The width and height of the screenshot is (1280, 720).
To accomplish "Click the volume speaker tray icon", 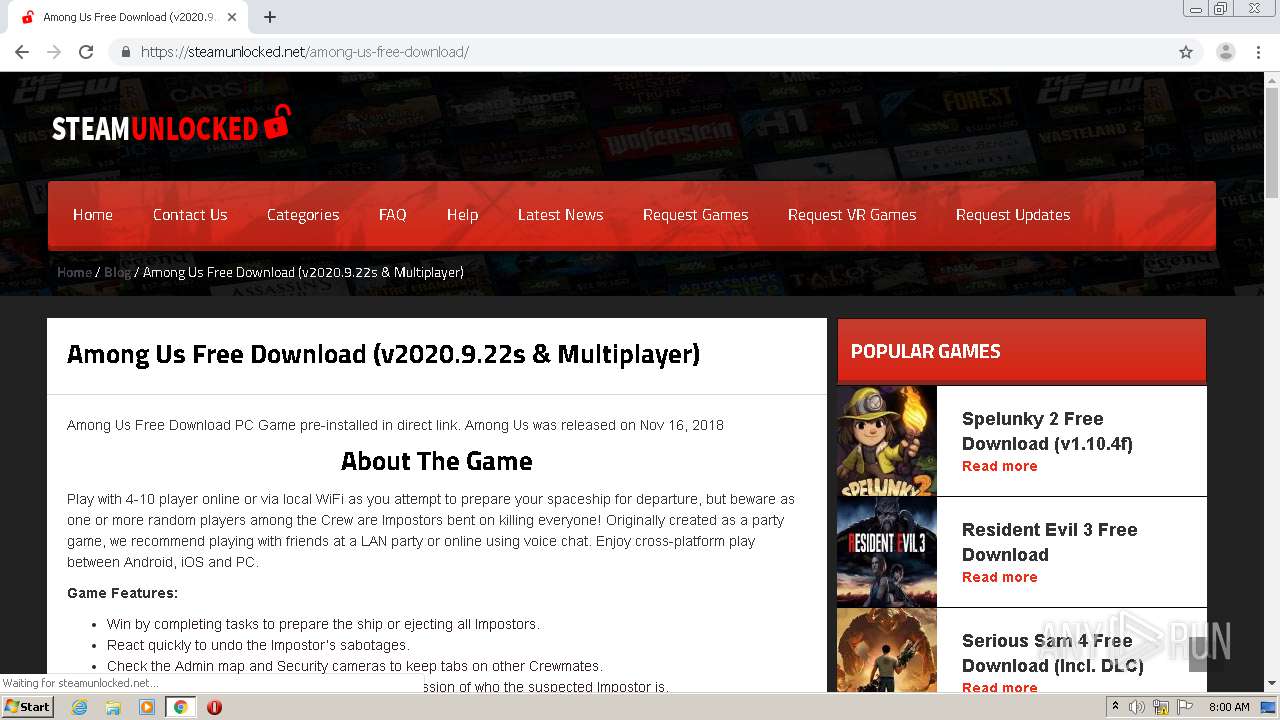I will point(1137,707).
